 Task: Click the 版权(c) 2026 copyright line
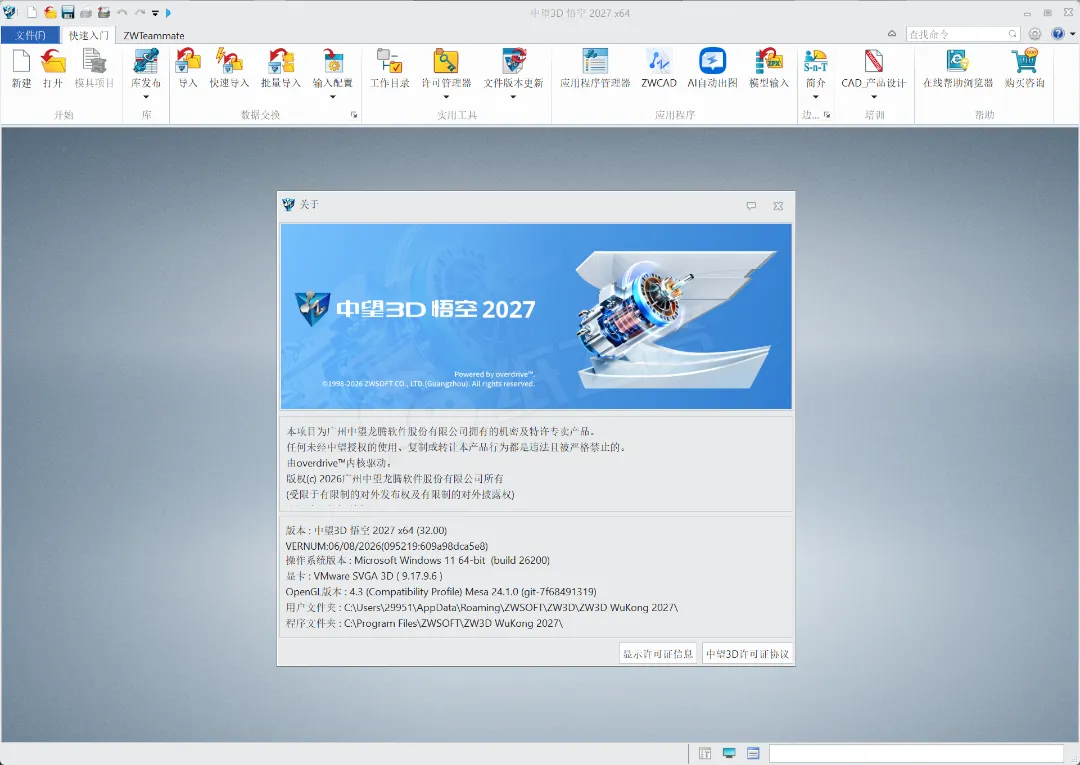tap(395, 479)
